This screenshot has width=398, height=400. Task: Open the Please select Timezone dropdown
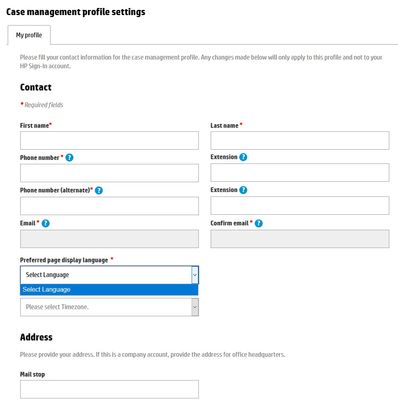[109, 307]
